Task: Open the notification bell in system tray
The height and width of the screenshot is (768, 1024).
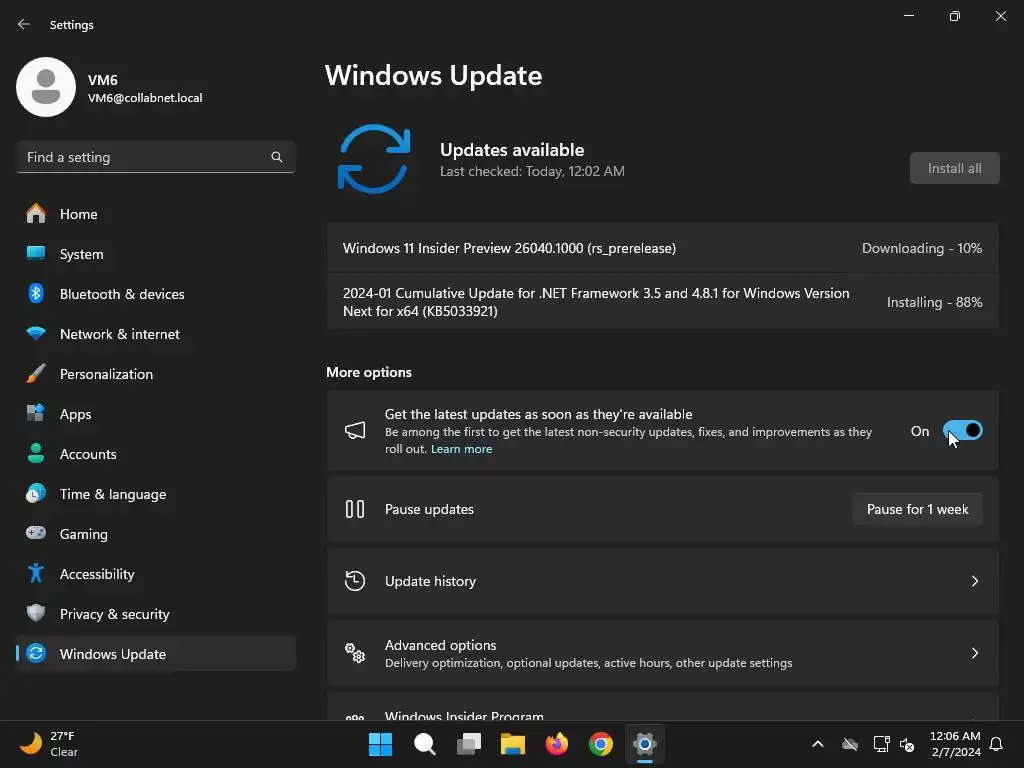Action: [x=996, y=744]
